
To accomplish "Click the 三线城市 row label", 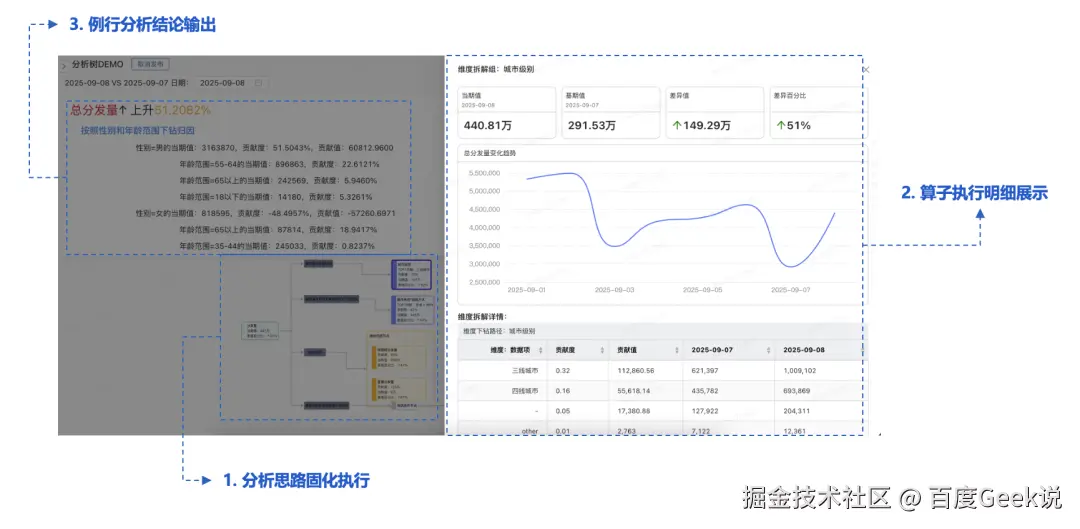I will (x=524, y=371).
